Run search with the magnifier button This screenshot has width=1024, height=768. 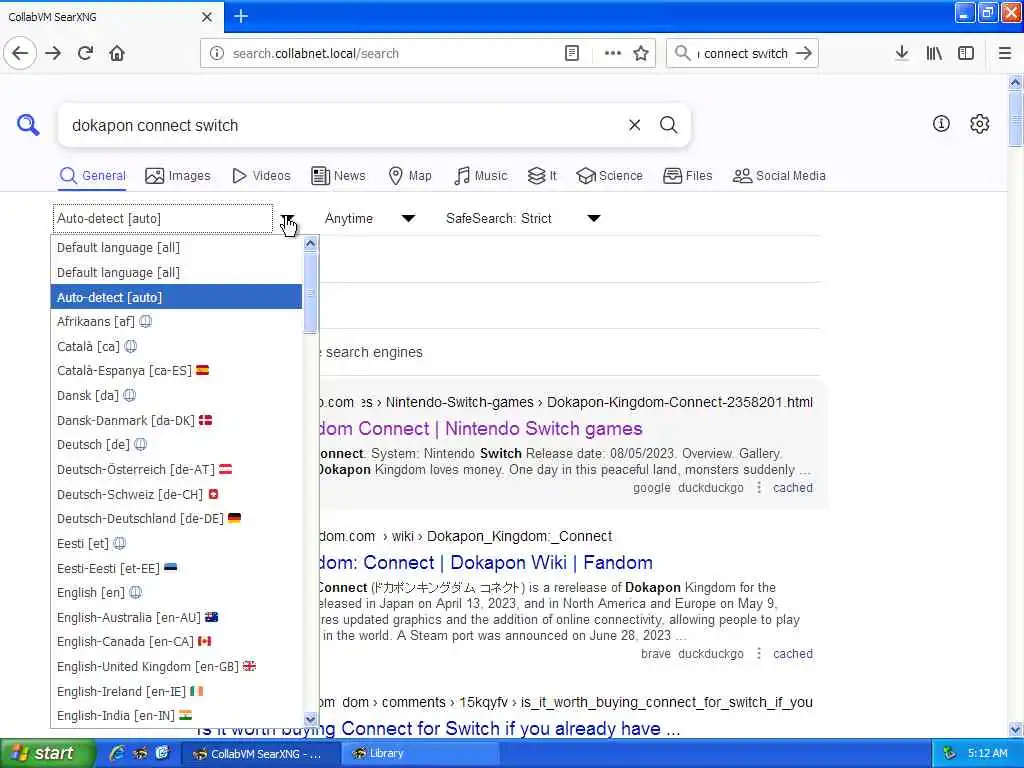click(668, 125)
